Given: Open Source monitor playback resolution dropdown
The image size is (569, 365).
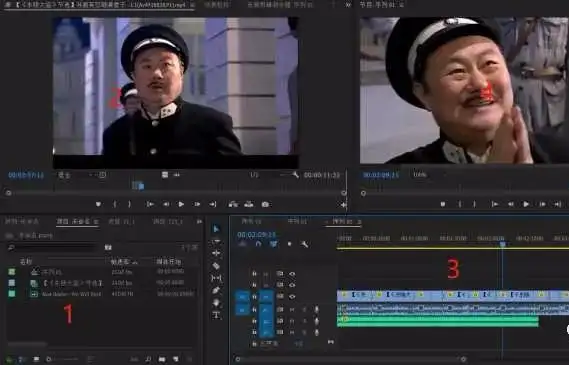Looking at the screenshot, I should click(254, 175).
